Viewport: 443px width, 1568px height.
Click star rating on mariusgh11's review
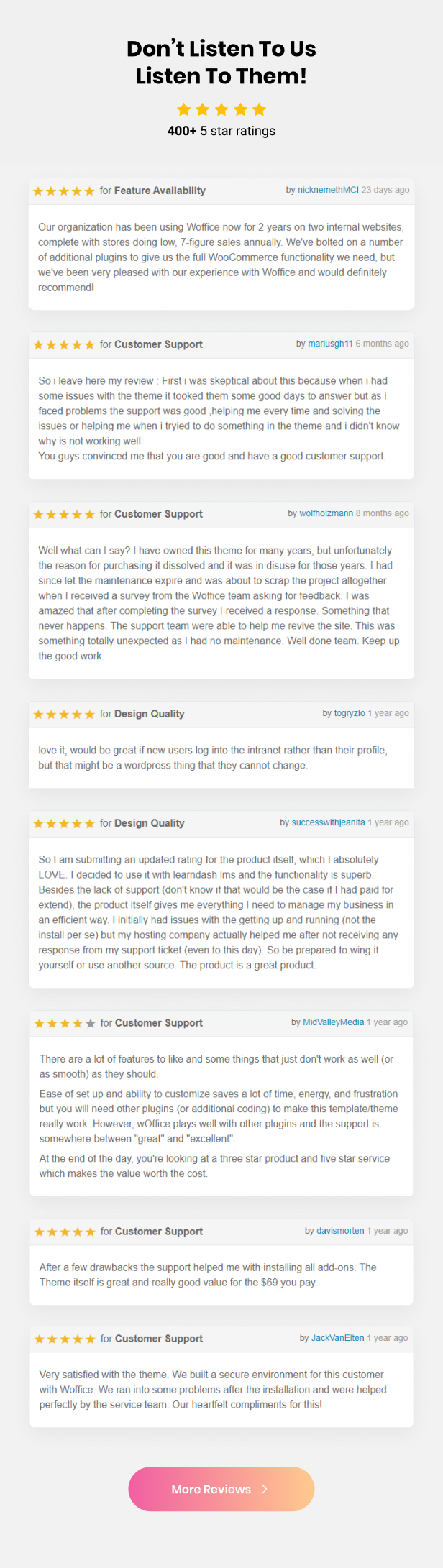click(64, 345)
